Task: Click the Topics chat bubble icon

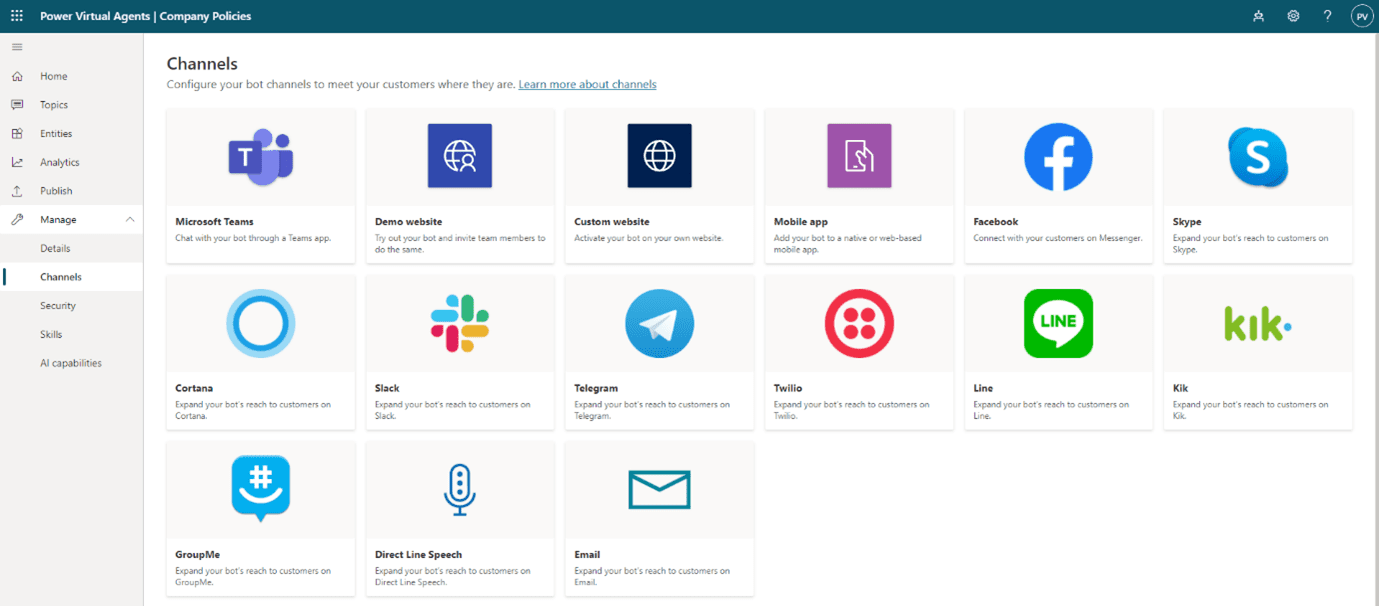Action: (x=17, y=105)
